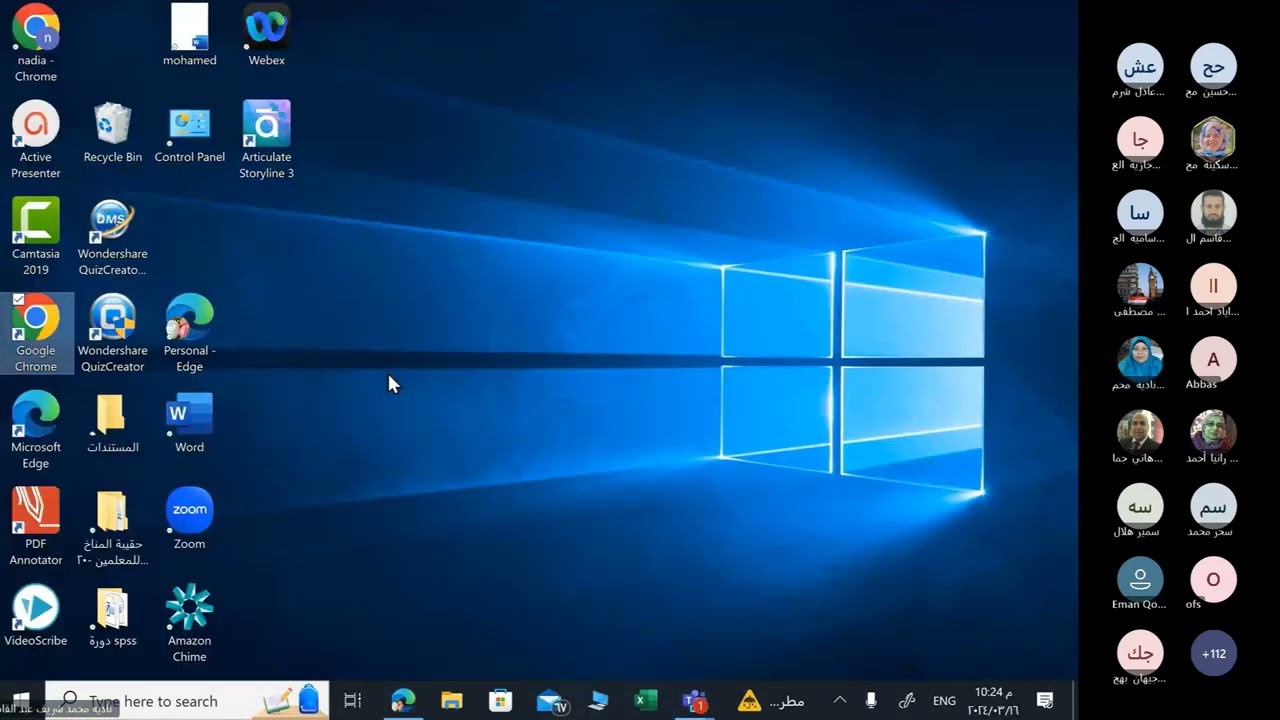Toggle the checkbox on the Google Chrome icon
The image size is (1280, 720).
[x=19, y=300]
